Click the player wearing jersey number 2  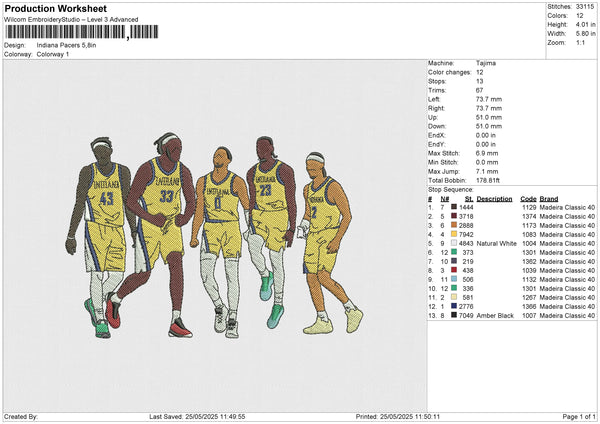point(330,243)
